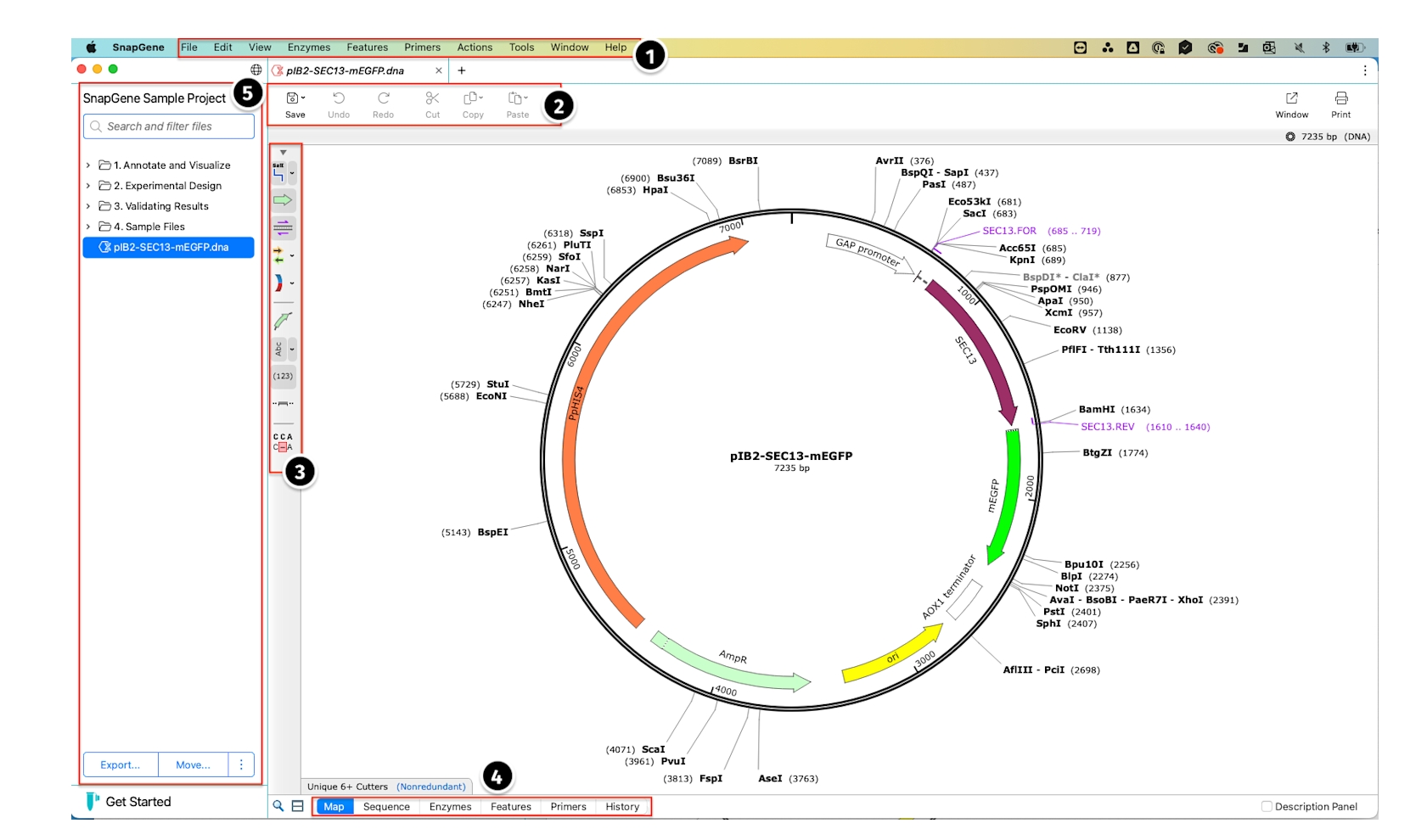
Task: Switch to the Sequence tab
Action: (x=386, y=807)
